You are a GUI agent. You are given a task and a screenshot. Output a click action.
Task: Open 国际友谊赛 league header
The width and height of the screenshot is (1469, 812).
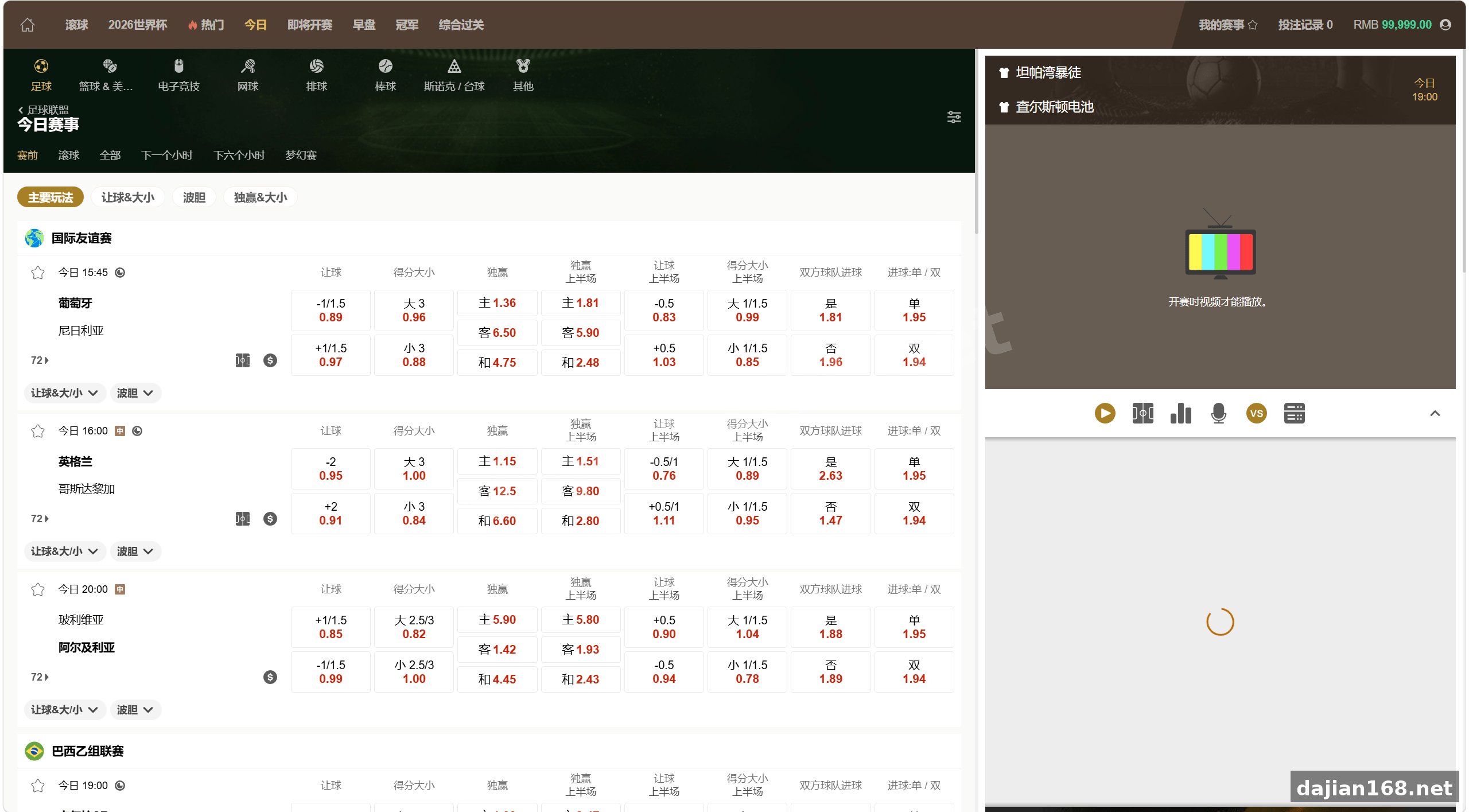click(489, 238)
